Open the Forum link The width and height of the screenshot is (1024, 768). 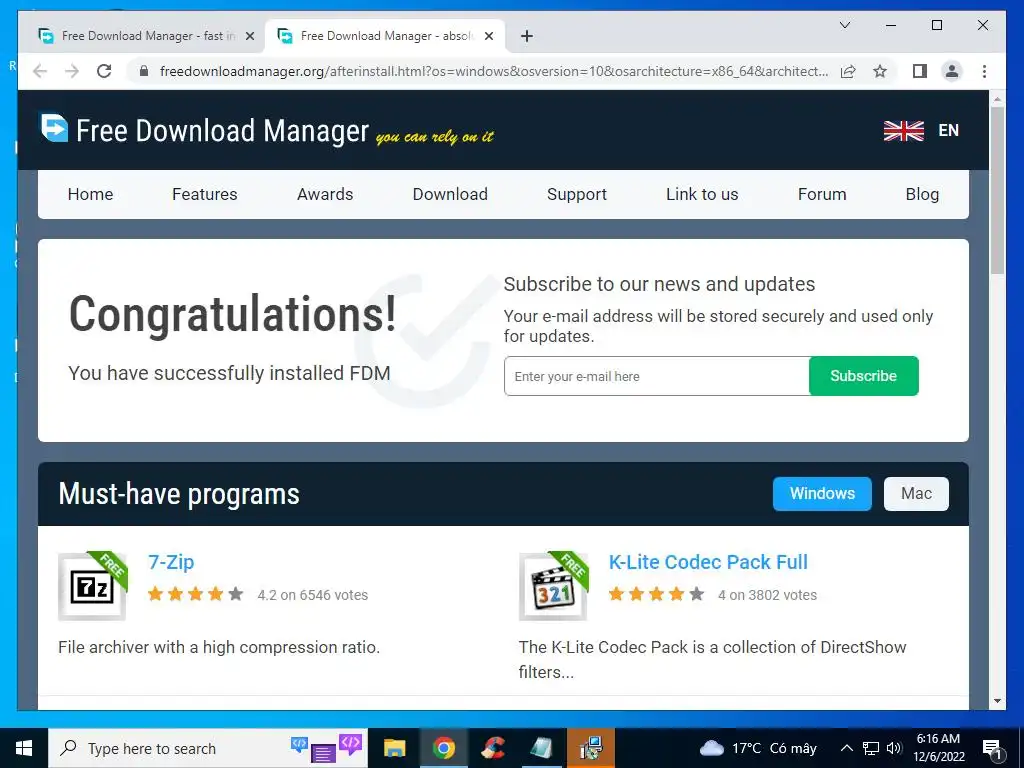(822, 194)
